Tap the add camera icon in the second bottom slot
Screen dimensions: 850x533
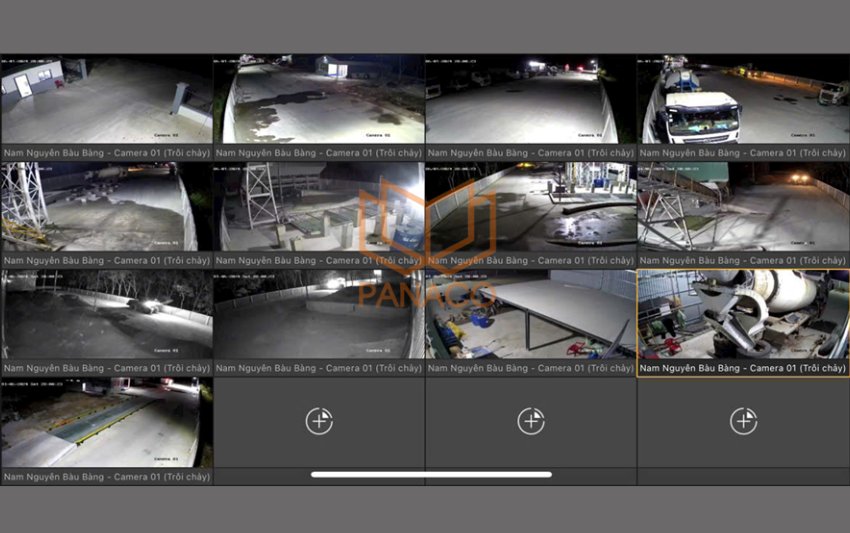click(x=319, y=421)
